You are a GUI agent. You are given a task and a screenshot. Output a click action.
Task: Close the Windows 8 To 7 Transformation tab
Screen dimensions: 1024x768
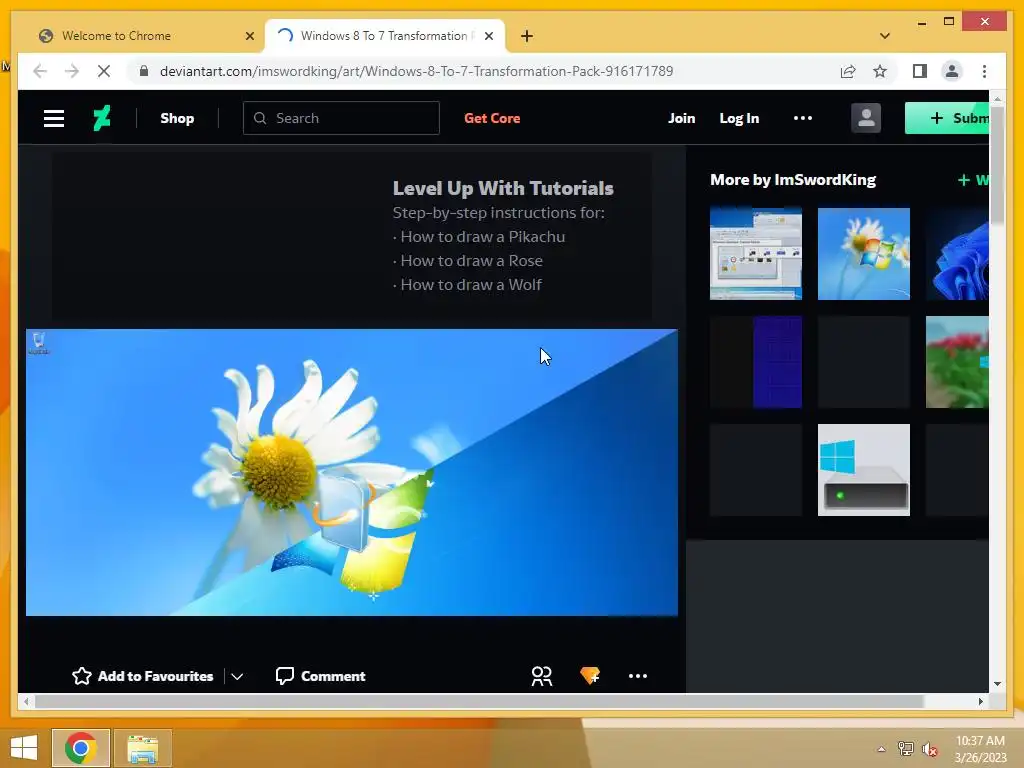pyautogui.click(x=488, y=36)
